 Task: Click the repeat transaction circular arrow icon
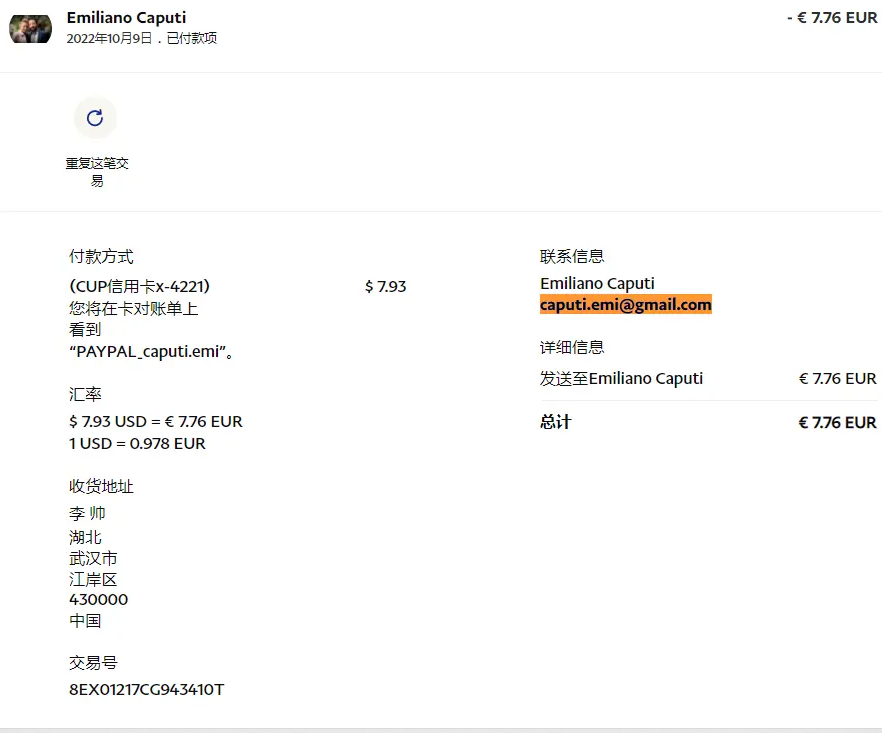tap(95, 118)
